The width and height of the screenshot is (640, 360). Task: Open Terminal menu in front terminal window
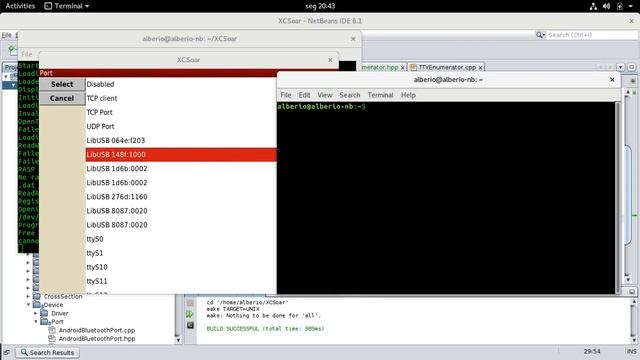(x=380, y=95)
